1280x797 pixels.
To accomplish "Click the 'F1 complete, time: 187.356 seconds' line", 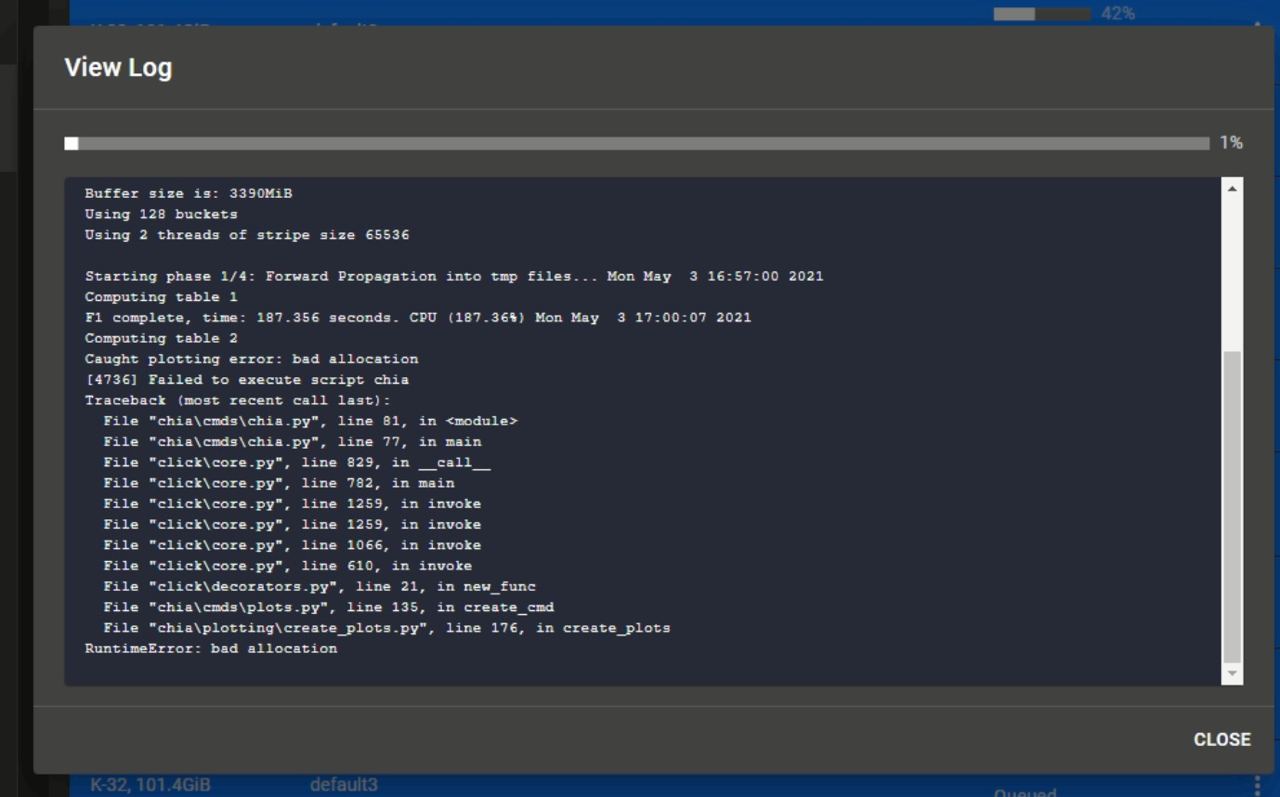I will pyautogui.click(x=418, y=318).
